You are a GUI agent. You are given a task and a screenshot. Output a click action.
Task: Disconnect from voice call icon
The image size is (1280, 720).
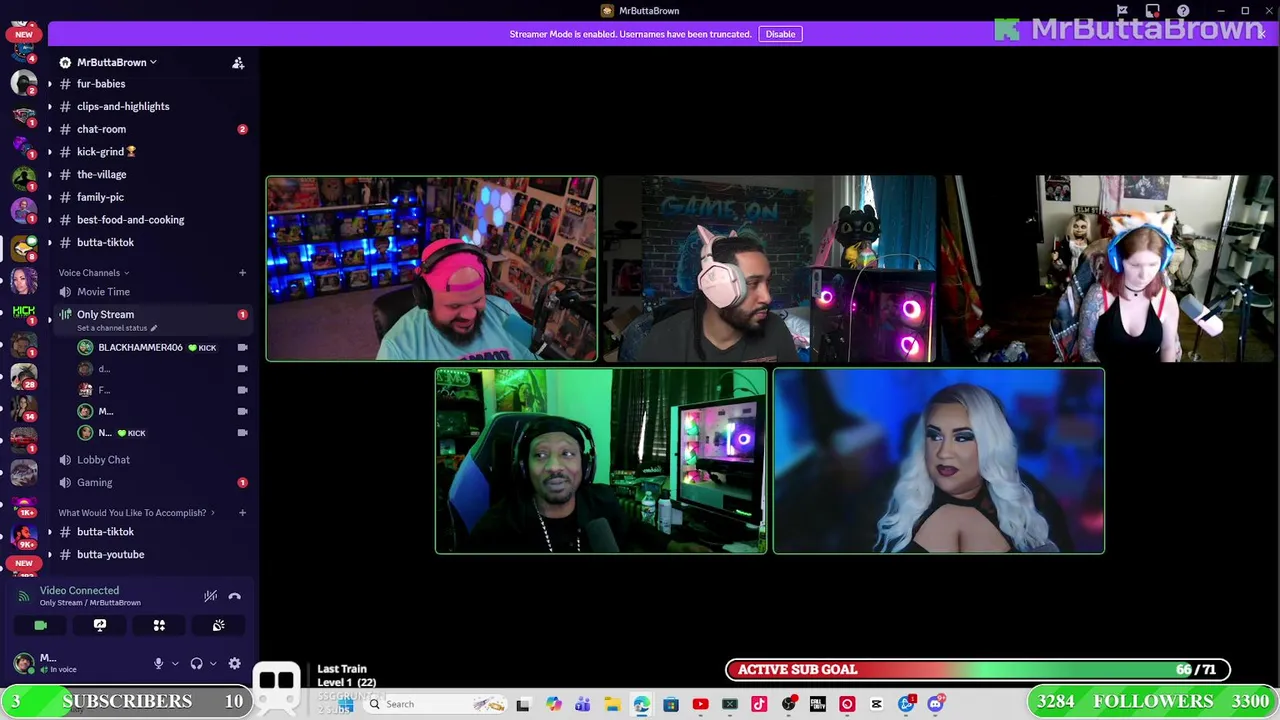(x=234, y=596)
